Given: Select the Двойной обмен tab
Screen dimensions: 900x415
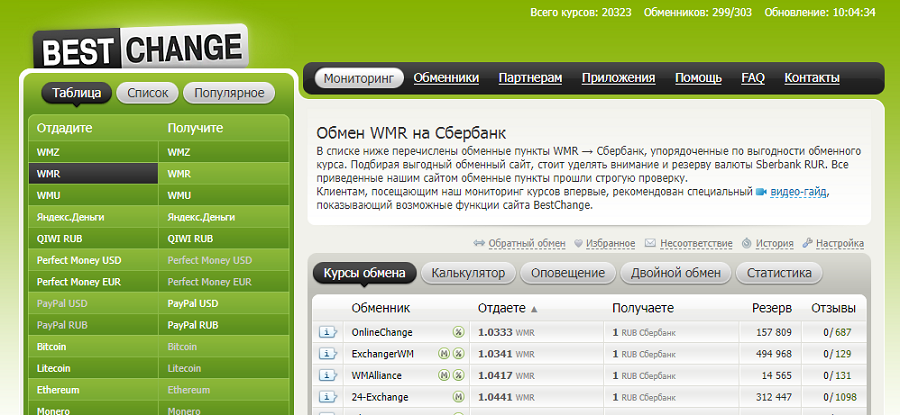Looking at the screenshot, I should pos(676,273).
